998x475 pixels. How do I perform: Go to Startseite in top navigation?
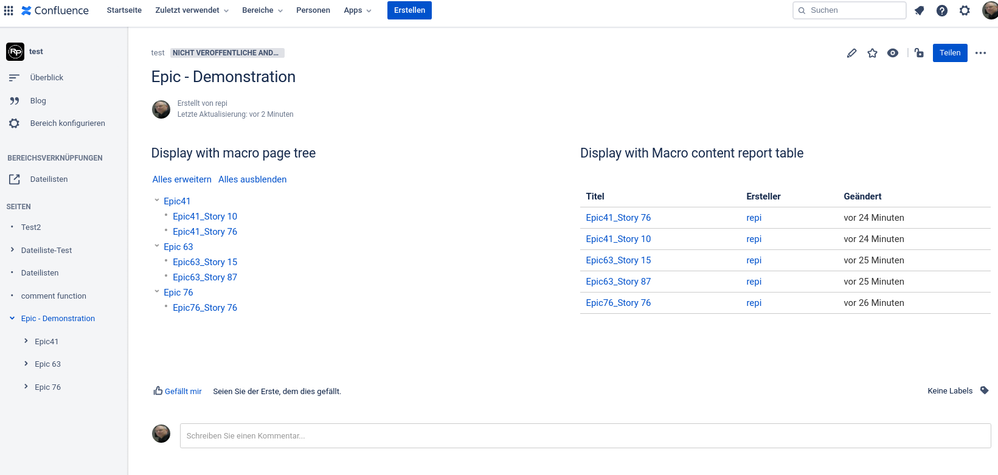[x=124, y=10]
